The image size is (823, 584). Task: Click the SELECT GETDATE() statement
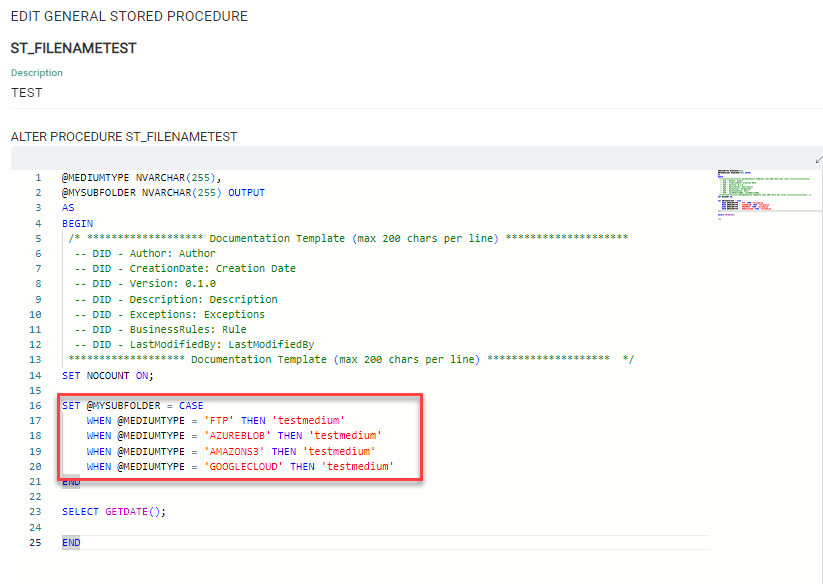point(113,512)
